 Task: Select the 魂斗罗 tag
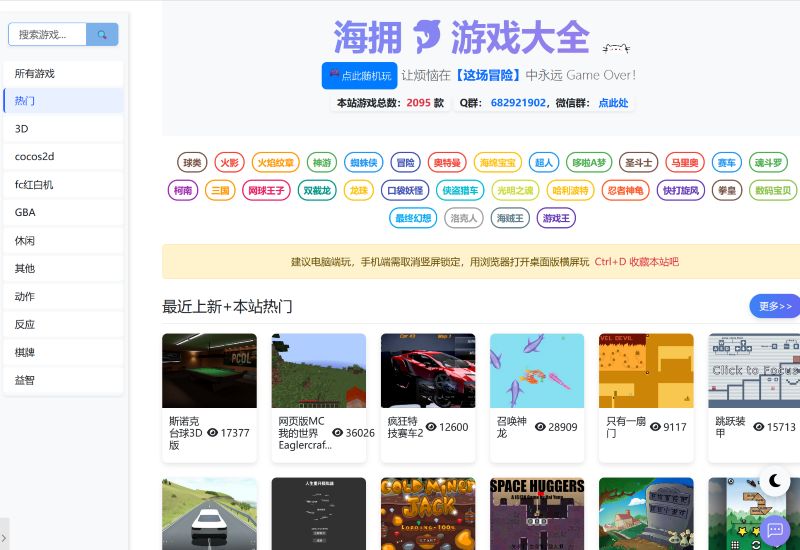(x=768, y=163)
